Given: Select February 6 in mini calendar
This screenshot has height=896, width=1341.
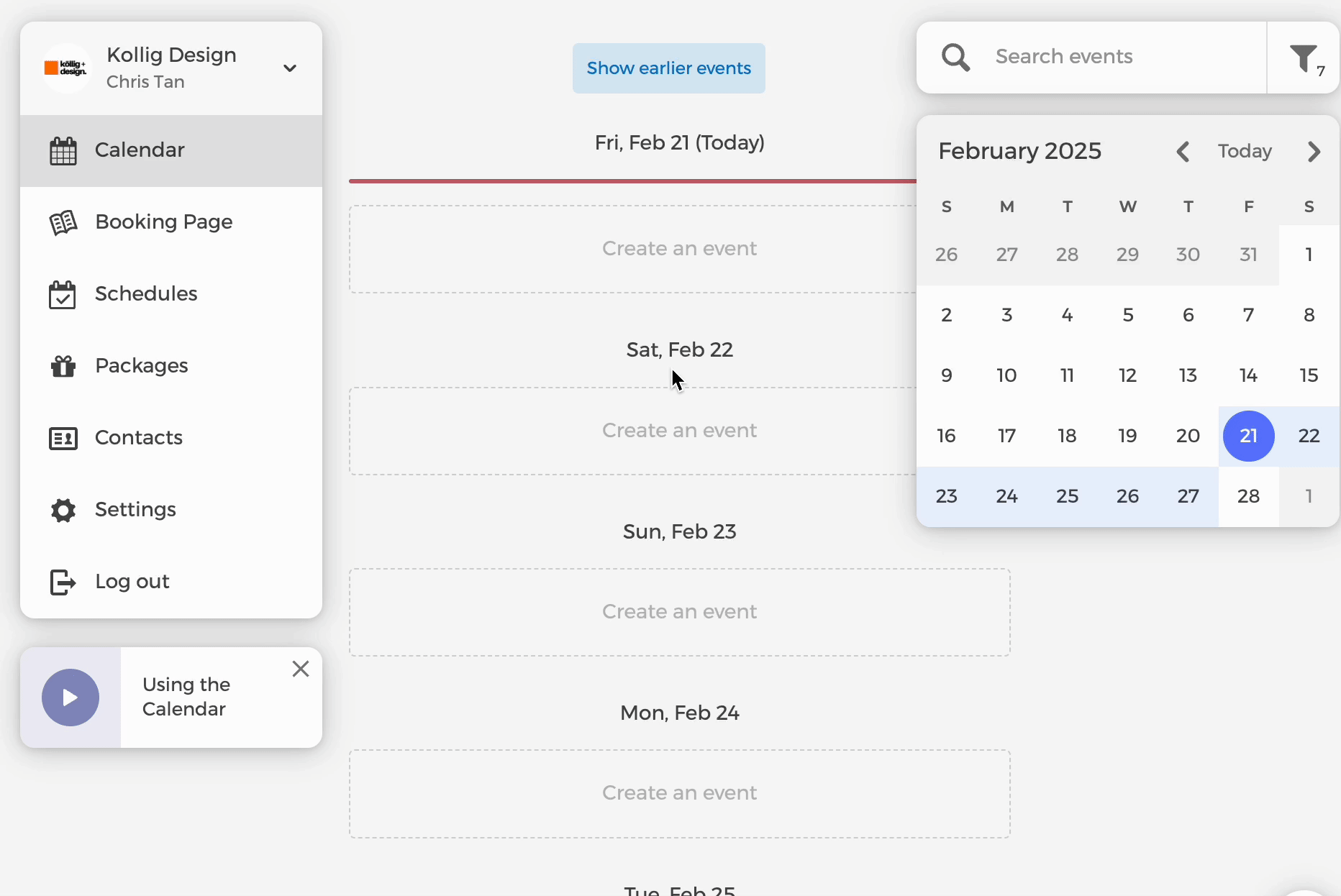Looking at the screenshot, I should [1188, 315].
